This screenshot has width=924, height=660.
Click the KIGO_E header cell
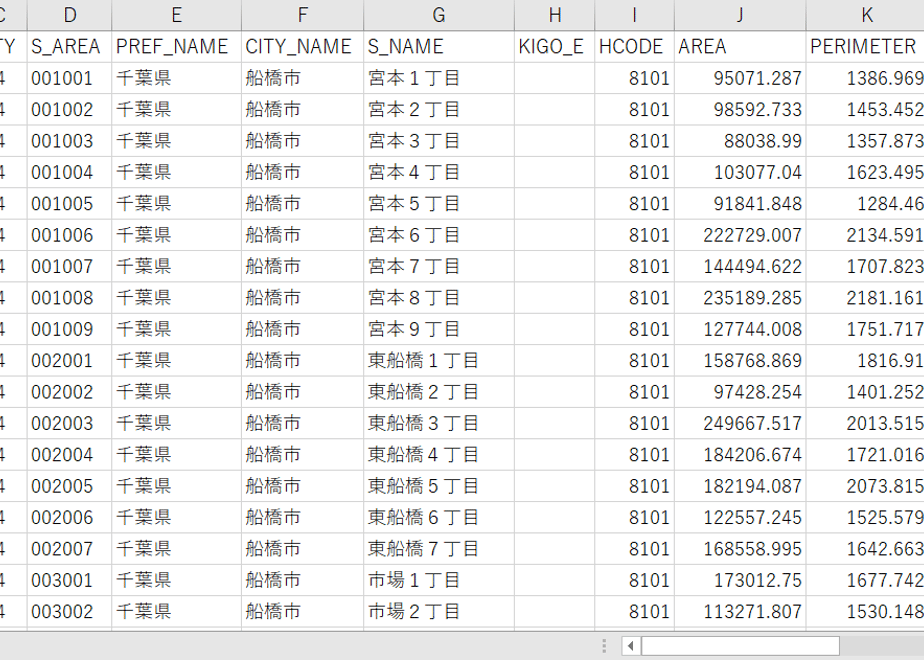[x=555, y=47]
